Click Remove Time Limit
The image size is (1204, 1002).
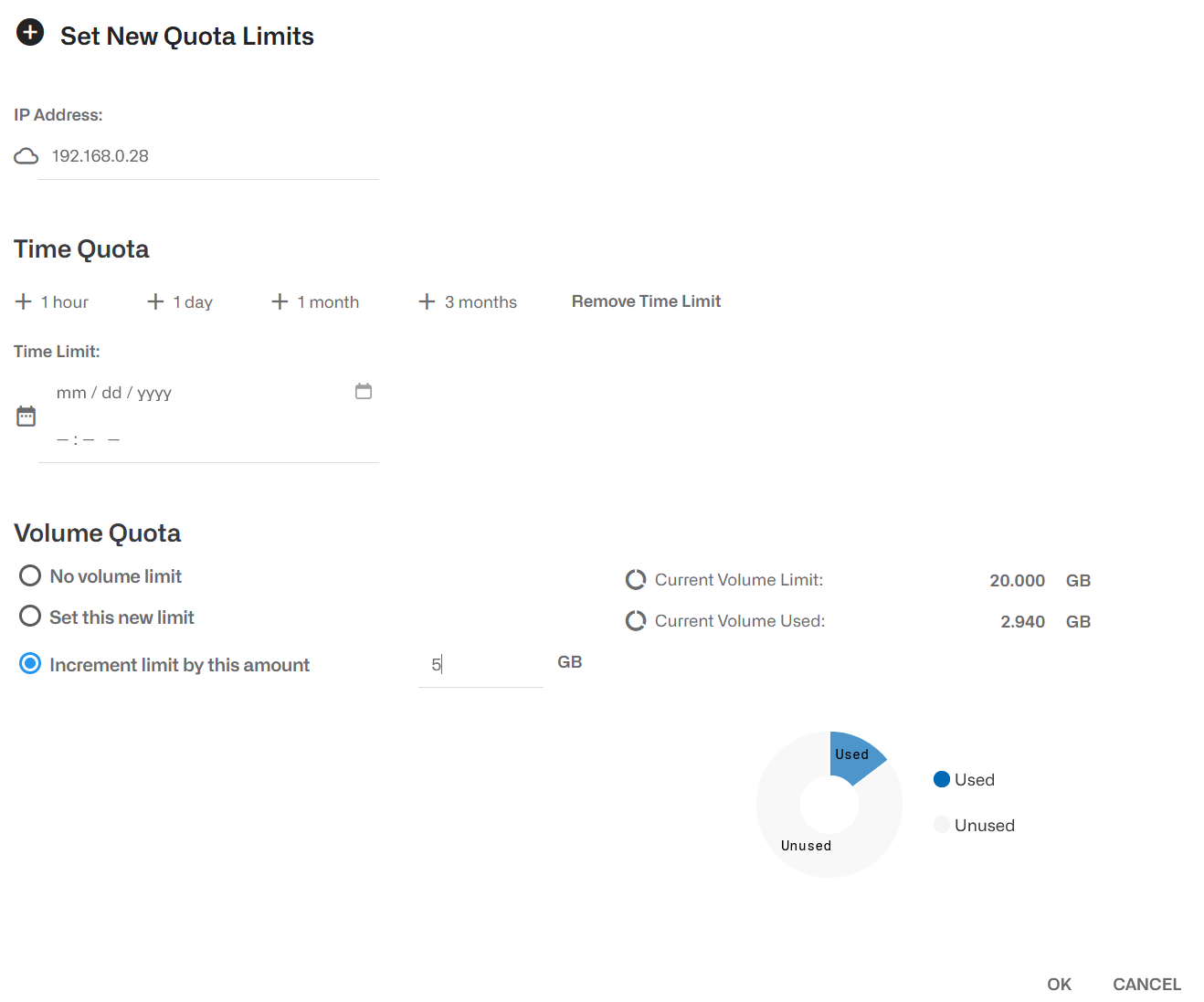[x=646, y=301]
